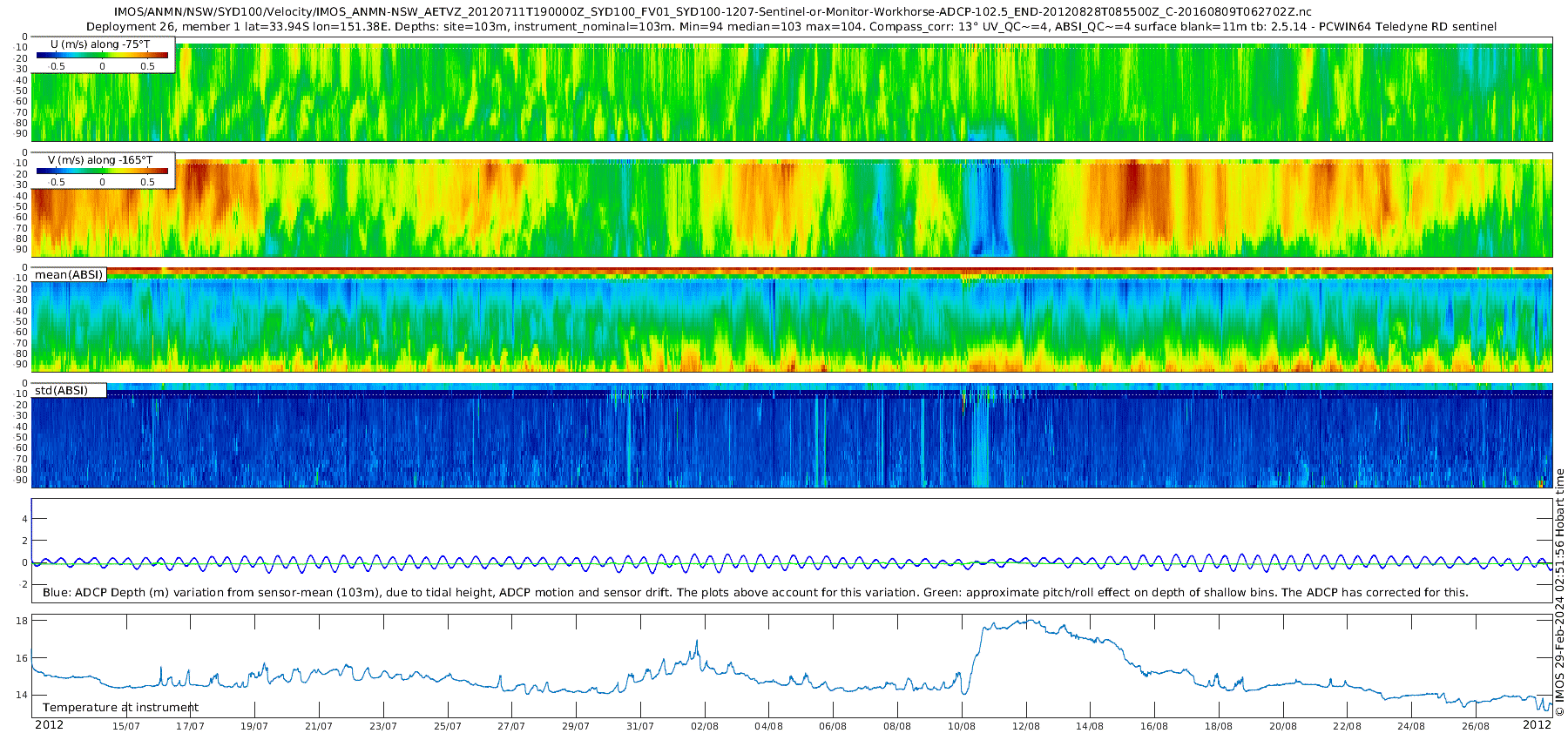Click the 12/08 date tick label
1568x740 pixels.
[x=1026, y=726]
